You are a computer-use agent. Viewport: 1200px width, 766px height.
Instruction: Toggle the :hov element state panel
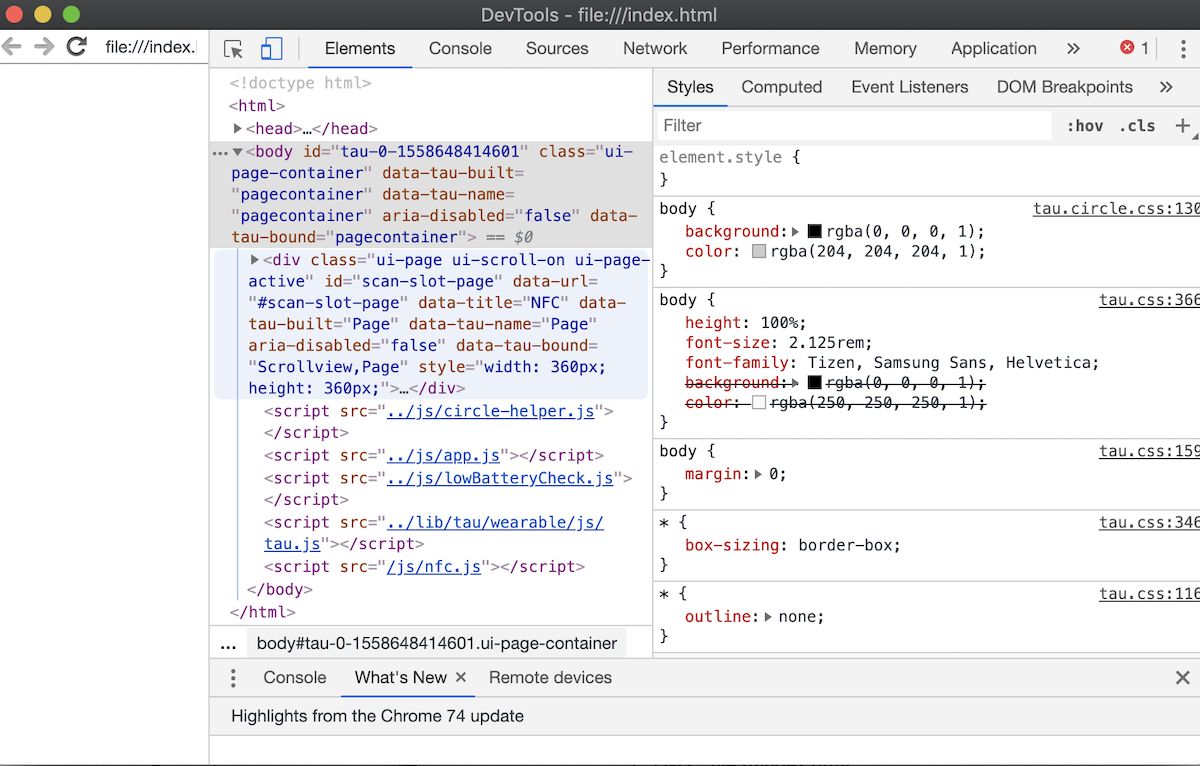click(1085, 126)
